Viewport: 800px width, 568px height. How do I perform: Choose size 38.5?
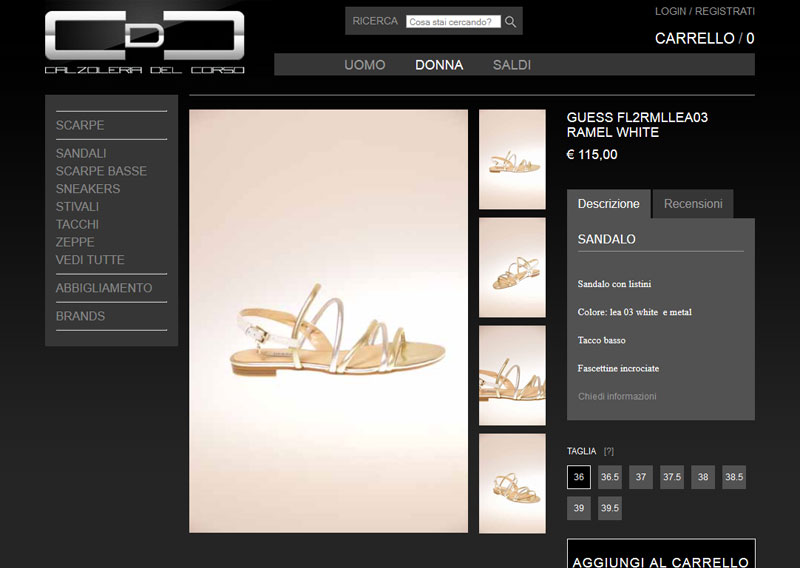click(734, 477)
